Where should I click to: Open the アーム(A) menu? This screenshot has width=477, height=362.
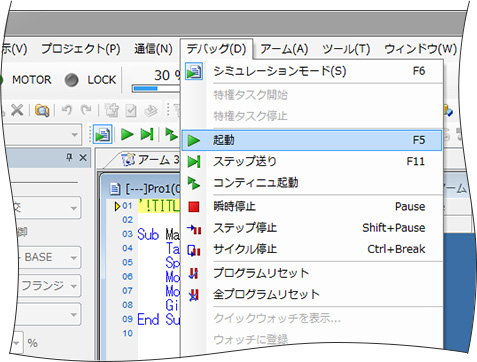[x=284, y=49]
